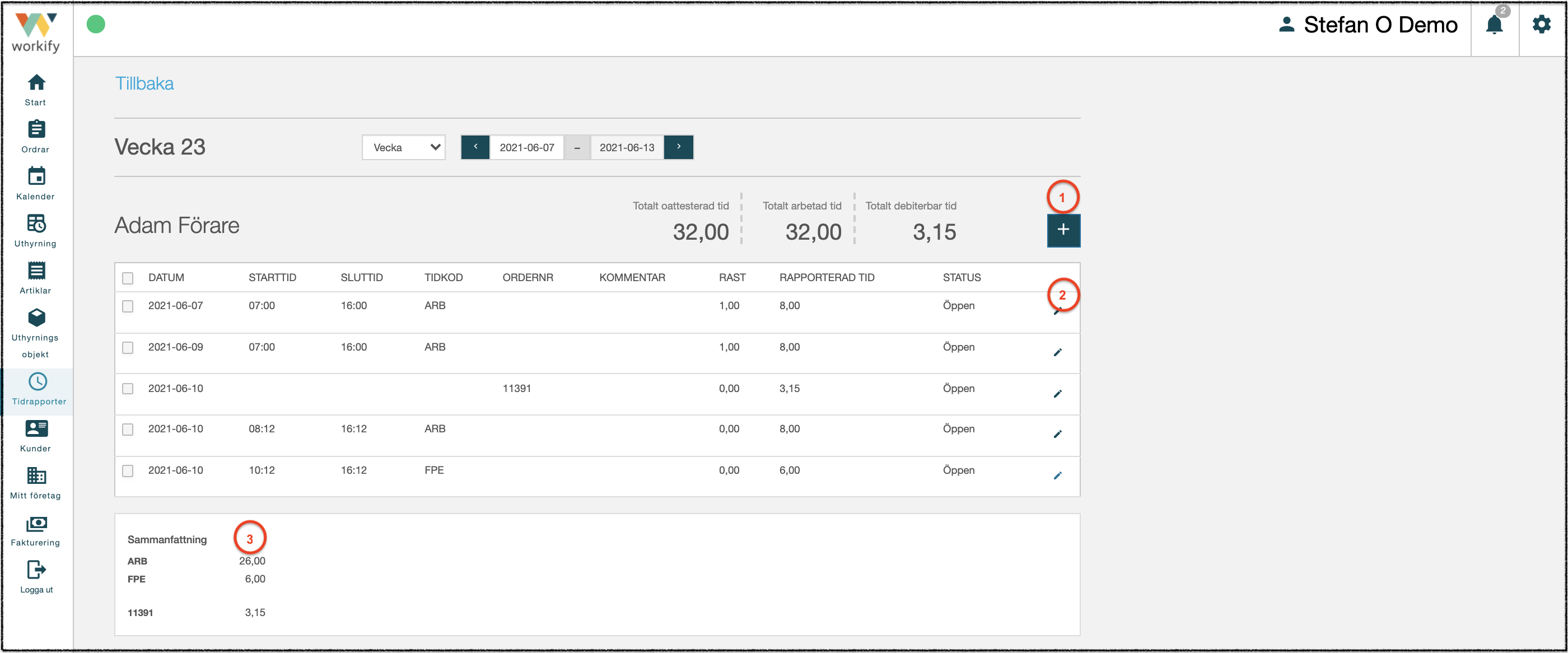Click the Totalt debiterbar tid value 3,15
This screenshot has height=653, width=1568.
click(x=934, y=232)
